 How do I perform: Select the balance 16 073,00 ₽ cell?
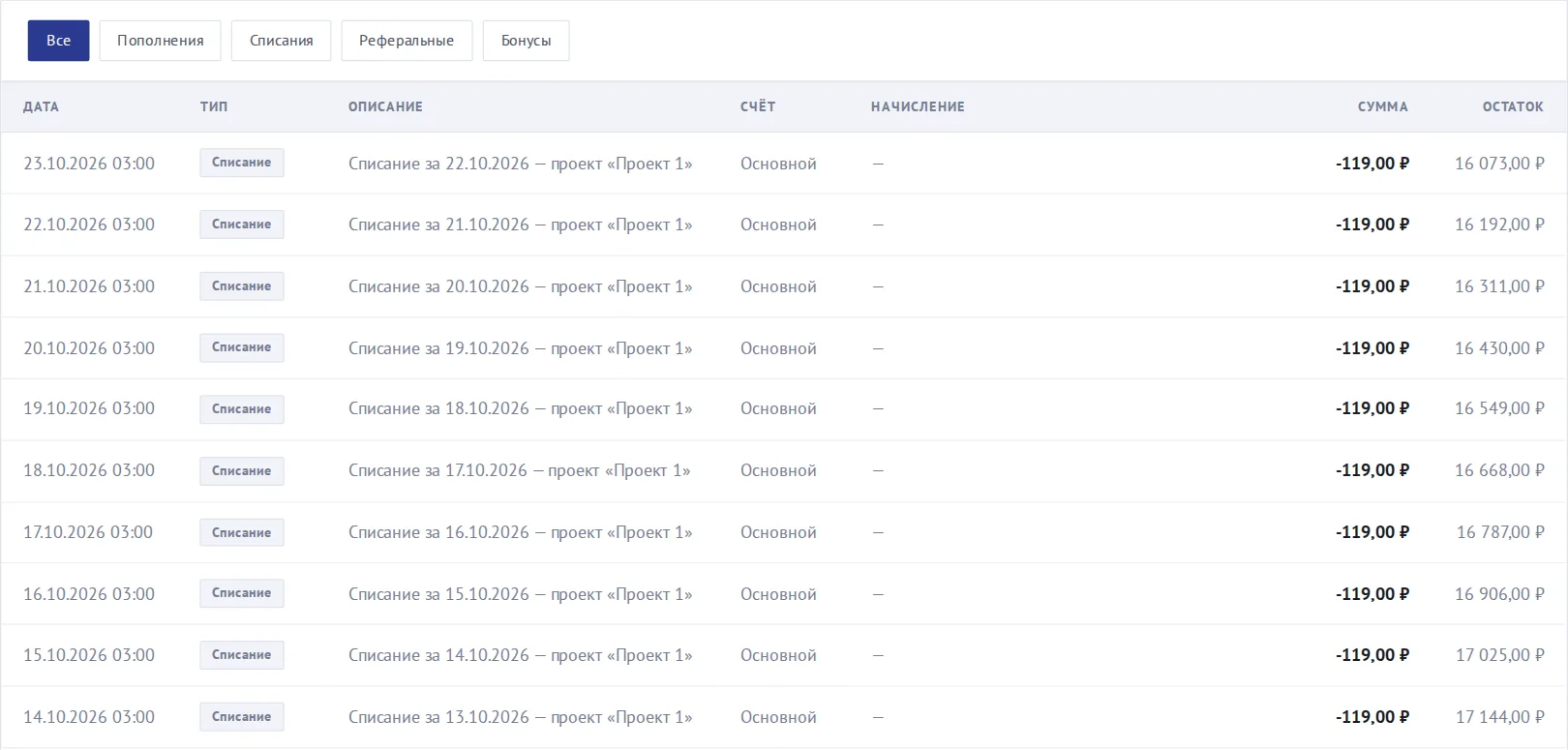[1499, 164]
